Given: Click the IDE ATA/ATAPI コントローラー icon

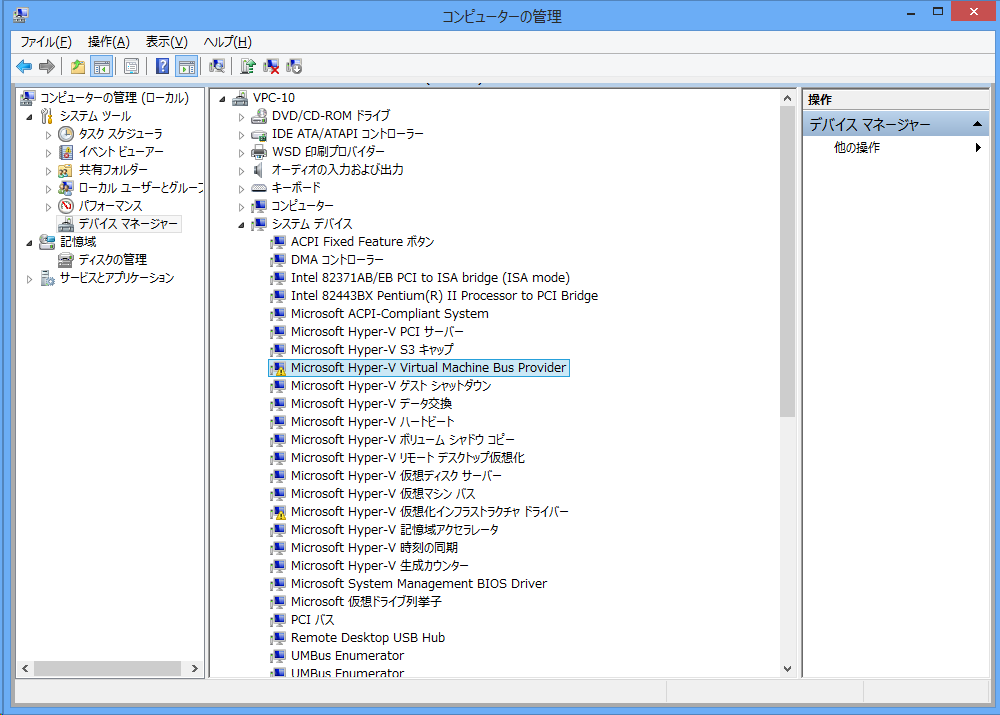Looking at the screenshot, I should click(x=259, y=134).
